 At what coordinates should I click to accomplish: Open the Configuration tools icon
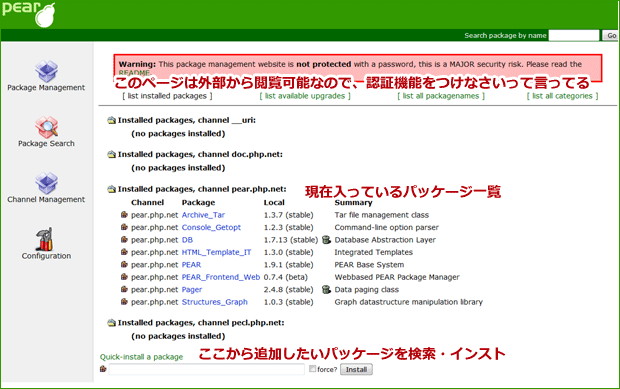(45, 239)
